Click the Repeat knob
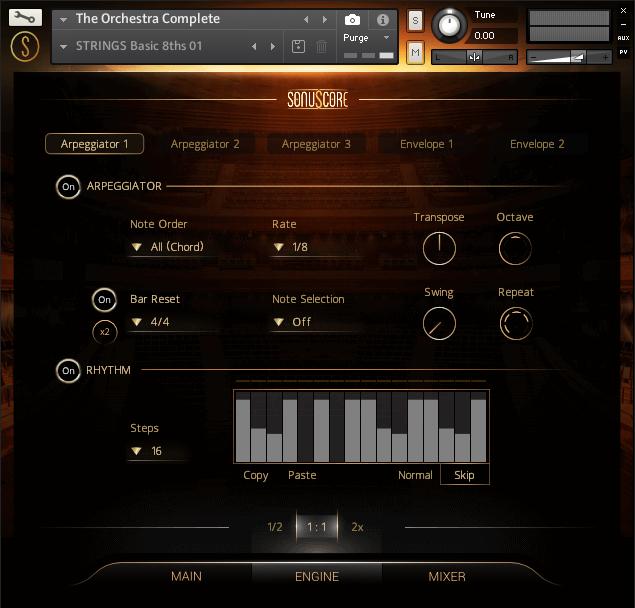The height and width of the screenshot is (608, 635). click(x=516, y=323)
